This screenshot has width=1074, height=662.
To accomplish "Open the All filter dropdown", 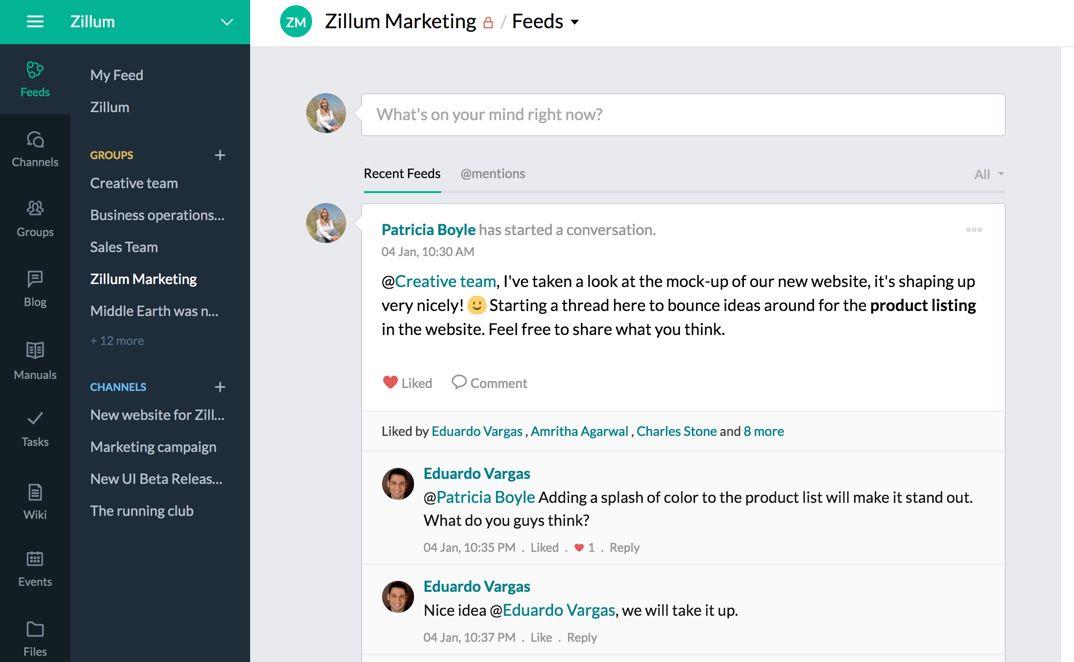I will tap(989, 174).
